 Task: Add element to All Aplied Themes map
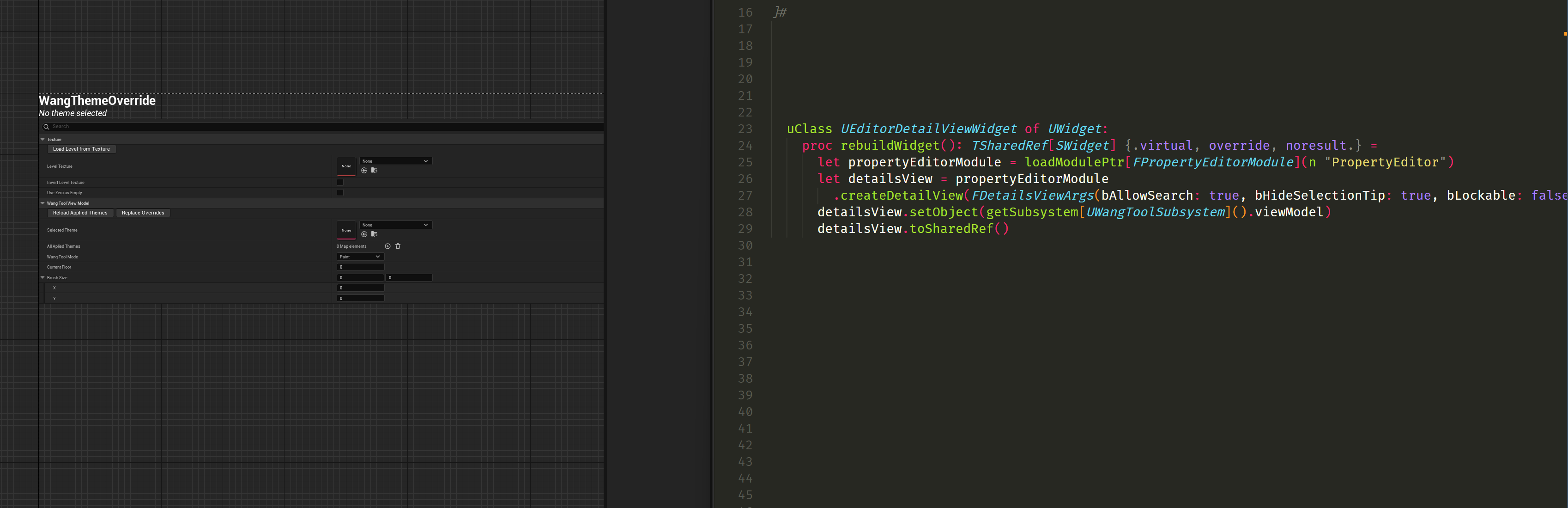(388, 246)
